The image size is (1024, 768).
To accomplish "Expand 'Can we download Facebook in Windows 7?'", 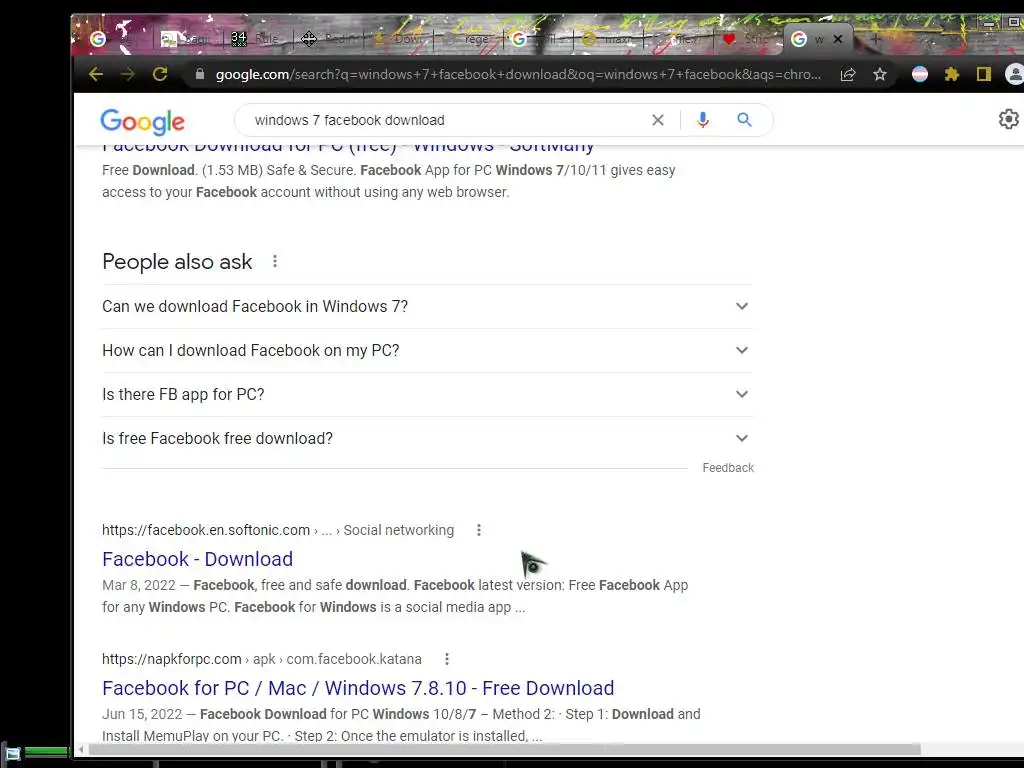I will click(x=428, y=306).
